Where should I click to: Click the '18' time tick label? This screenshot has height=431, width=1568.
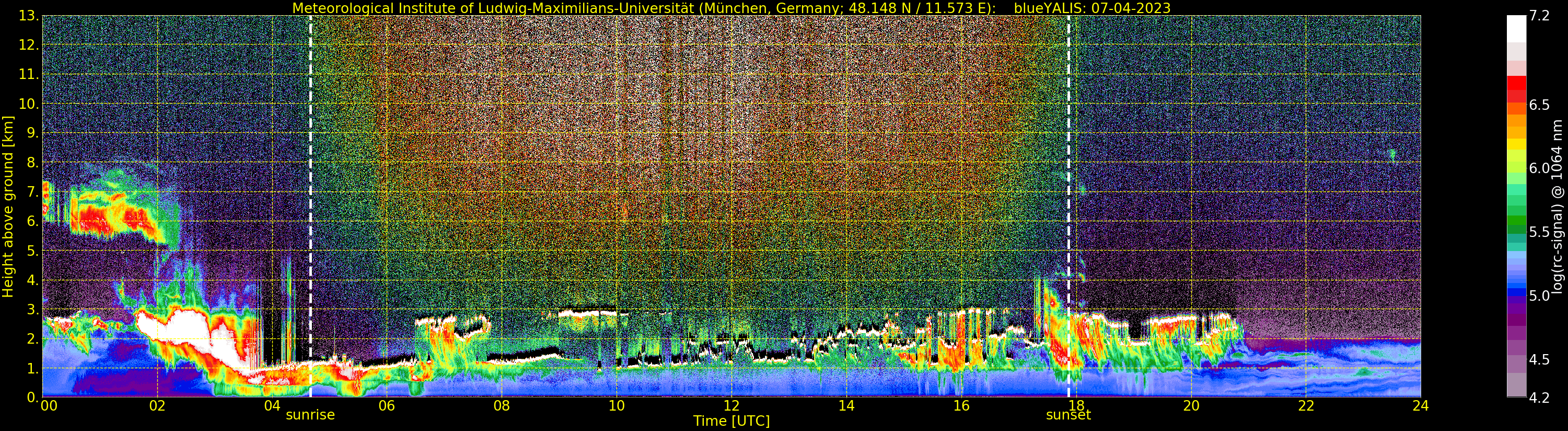(x=1076, y=406)
